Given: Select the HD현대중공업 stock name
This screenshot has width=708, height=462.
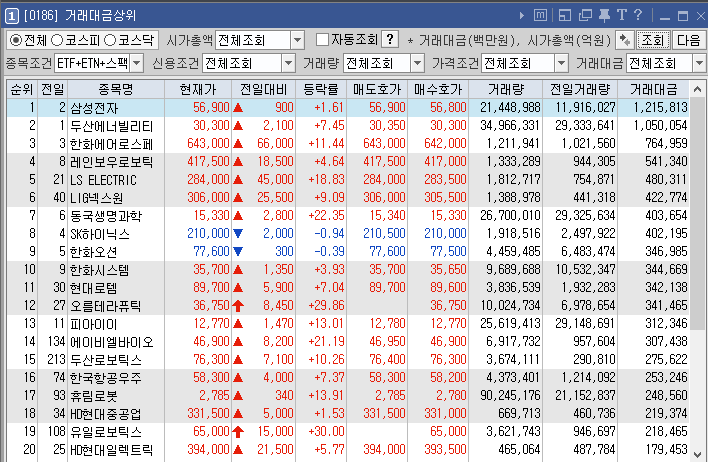Looking at the screenshot, I should click(106, 414).
